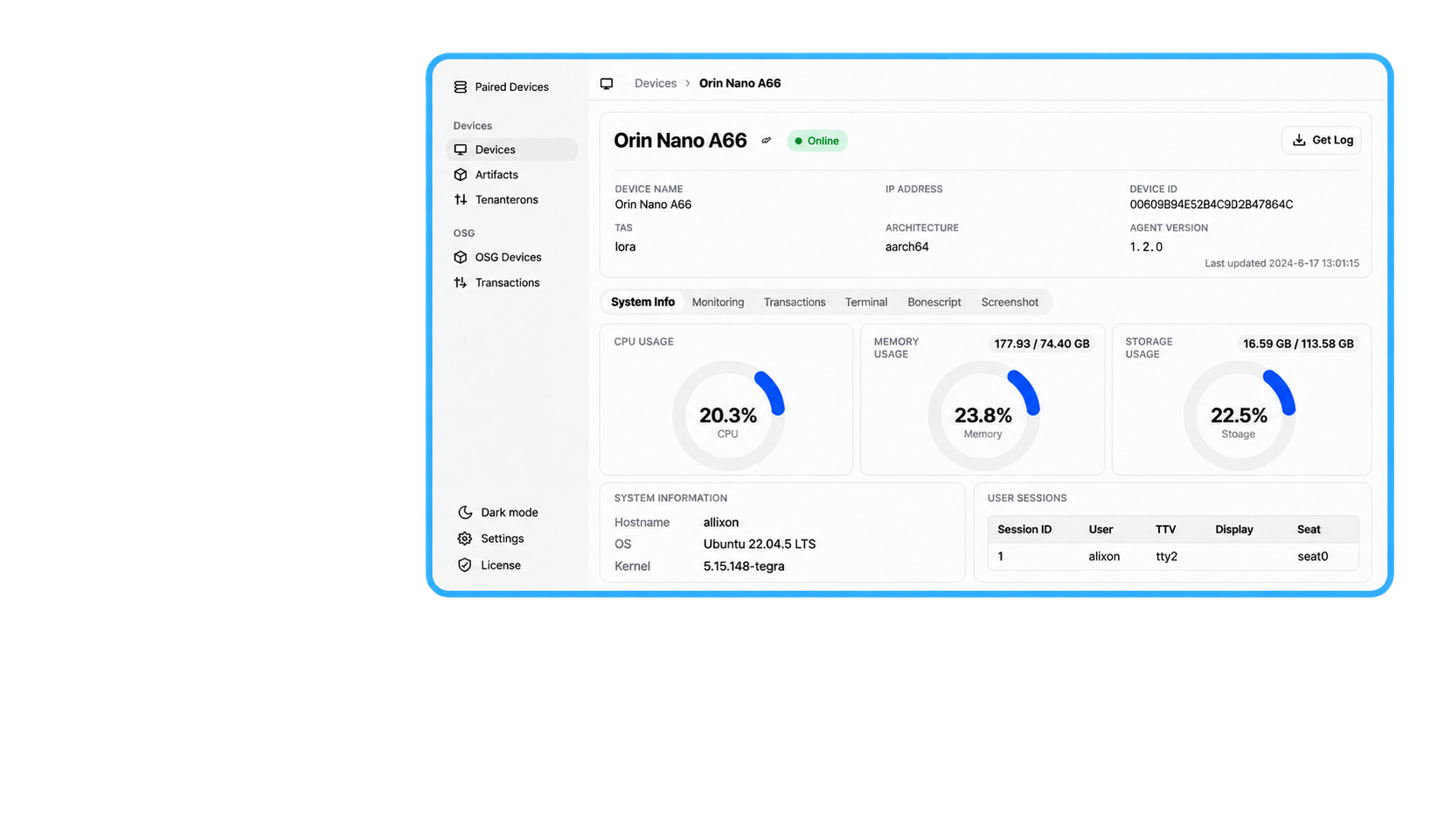
Task: Click the architecture value aarch64
Action: click(907, 247)
